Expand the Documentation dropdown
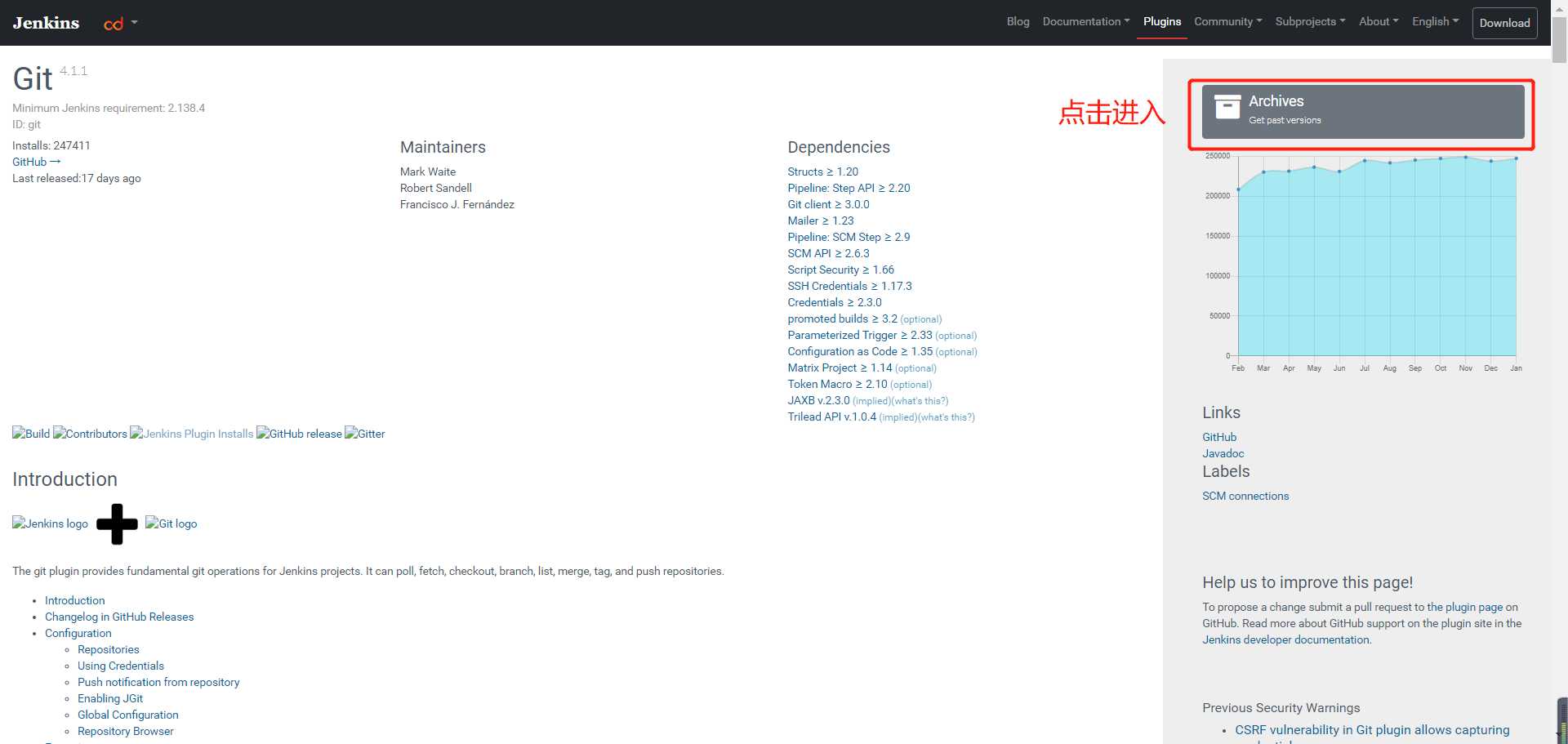Image resolution: width=1568 pixels, height=744 pixels. (x=1086, y=22)
